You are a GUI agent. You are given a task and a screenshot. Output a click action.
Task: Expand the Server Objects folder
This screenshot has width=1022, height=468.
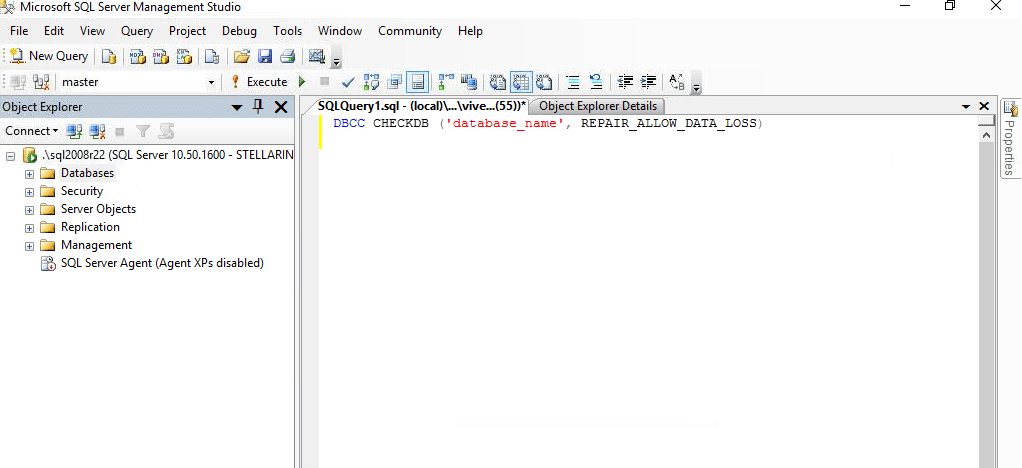pyautogui.click(x=29, y=211)
